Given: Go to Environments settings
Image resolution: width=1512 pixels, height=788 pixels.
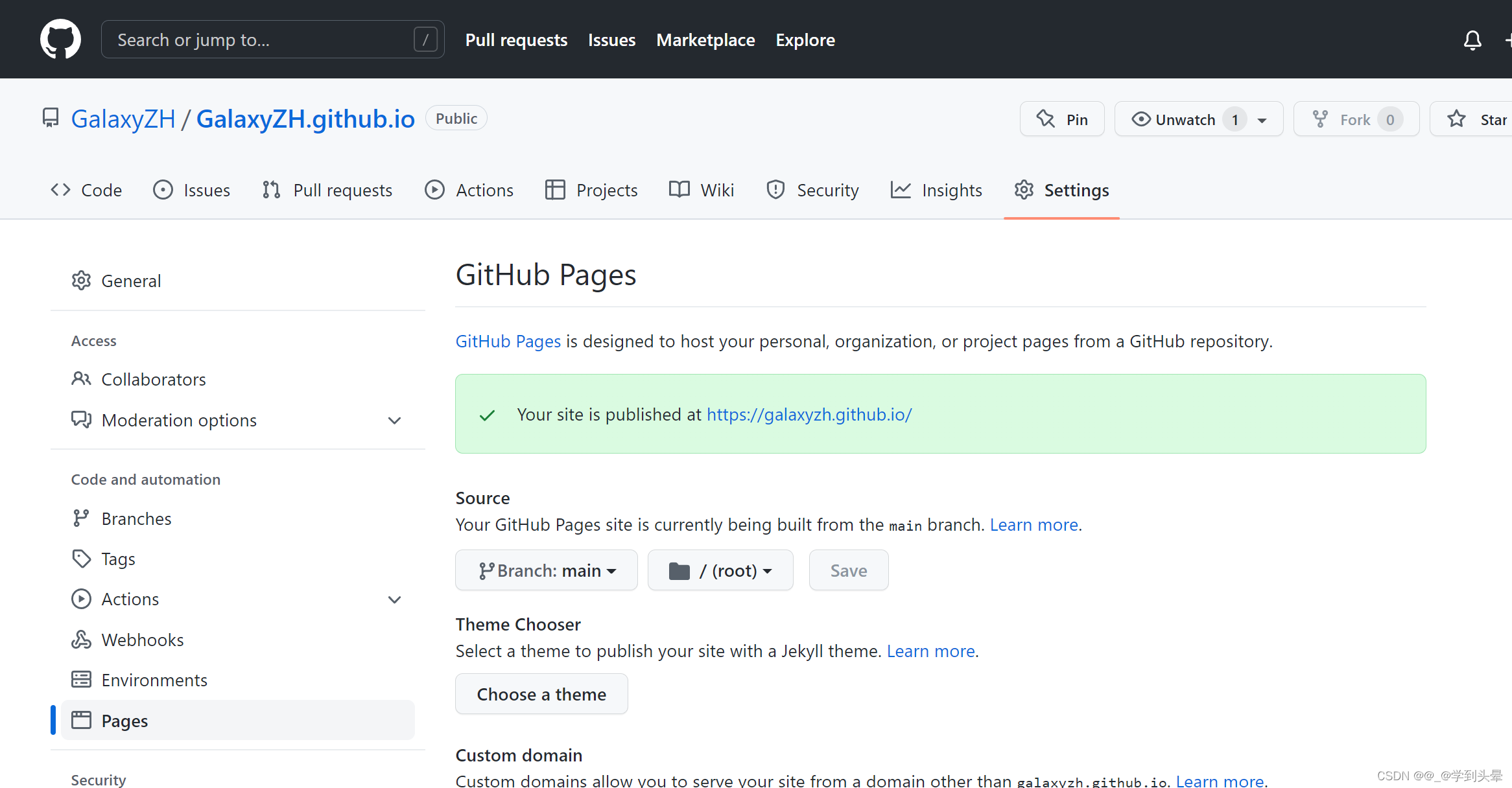Looking at the screenshot, I should [154, 680].
